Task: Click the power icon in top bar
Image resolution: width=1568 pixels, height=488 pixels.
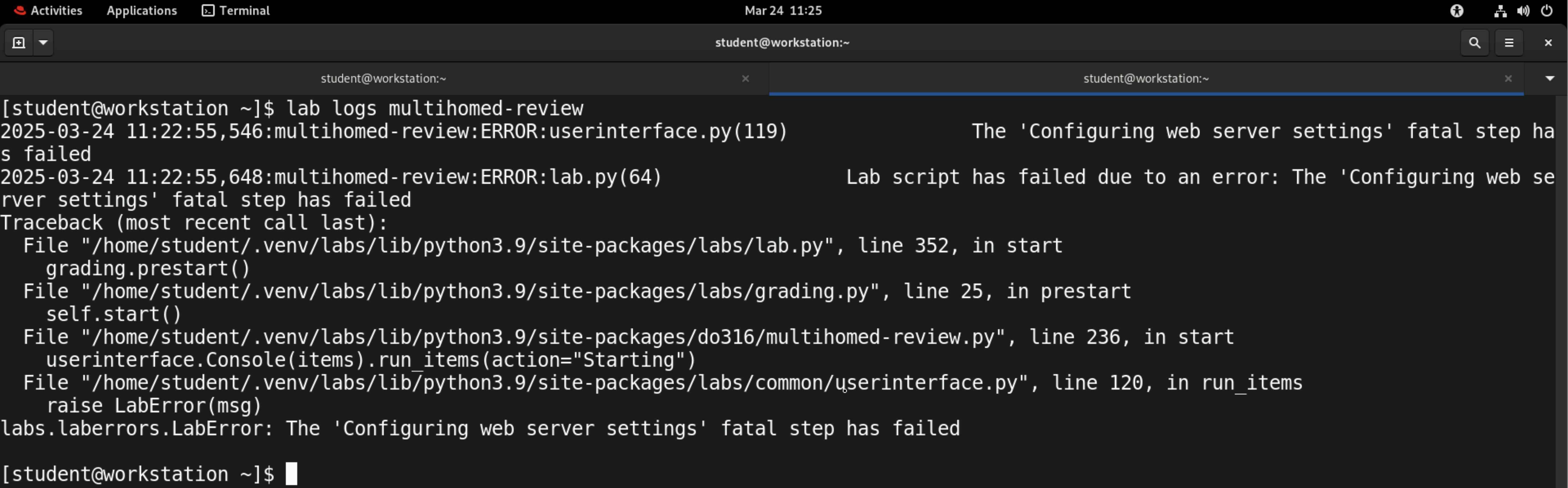Action: pyautogui.click(x=1547, y=10)
